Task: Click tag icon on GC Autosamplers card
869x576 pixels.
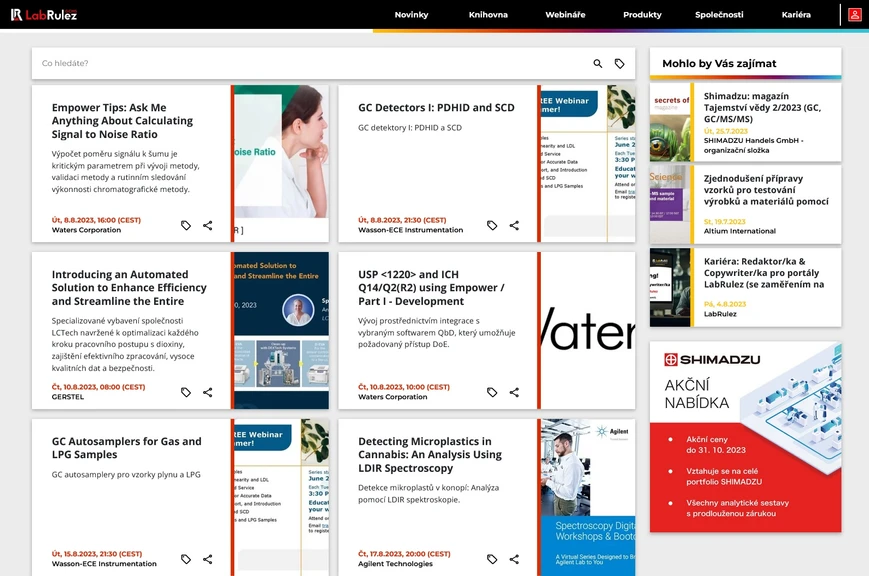Action: (186, 559)
